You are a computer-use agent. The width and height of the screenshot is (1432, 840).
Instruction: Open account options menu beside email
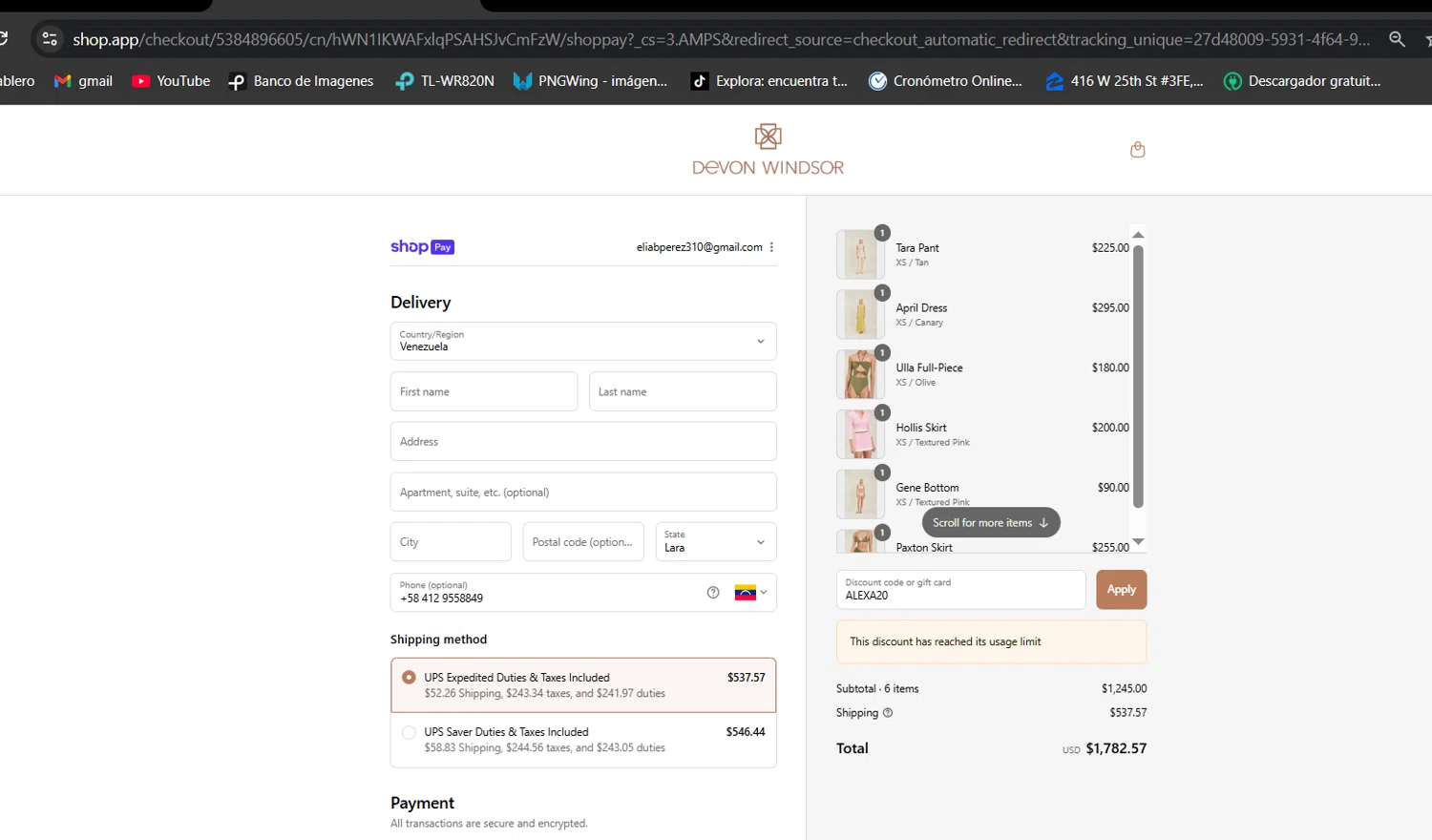pos(771,247)
